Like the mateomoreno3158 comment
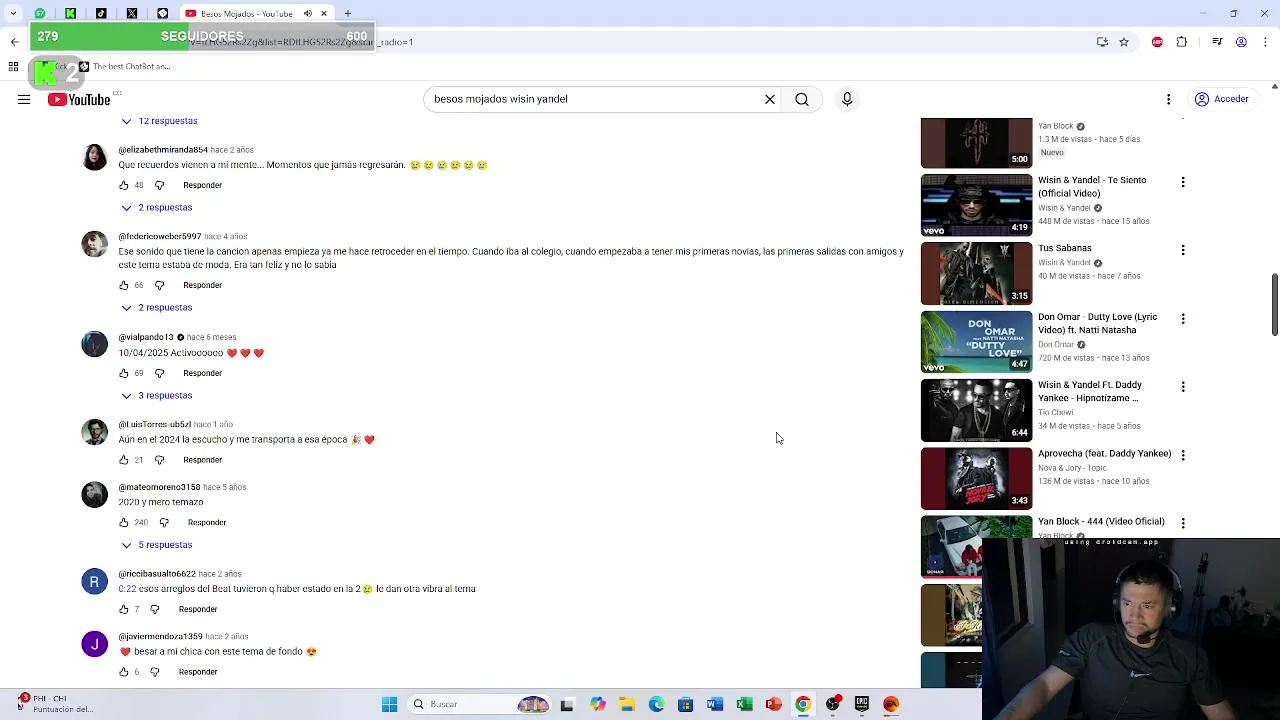The height and width of the screenshot is (720, 1280). 124,522
